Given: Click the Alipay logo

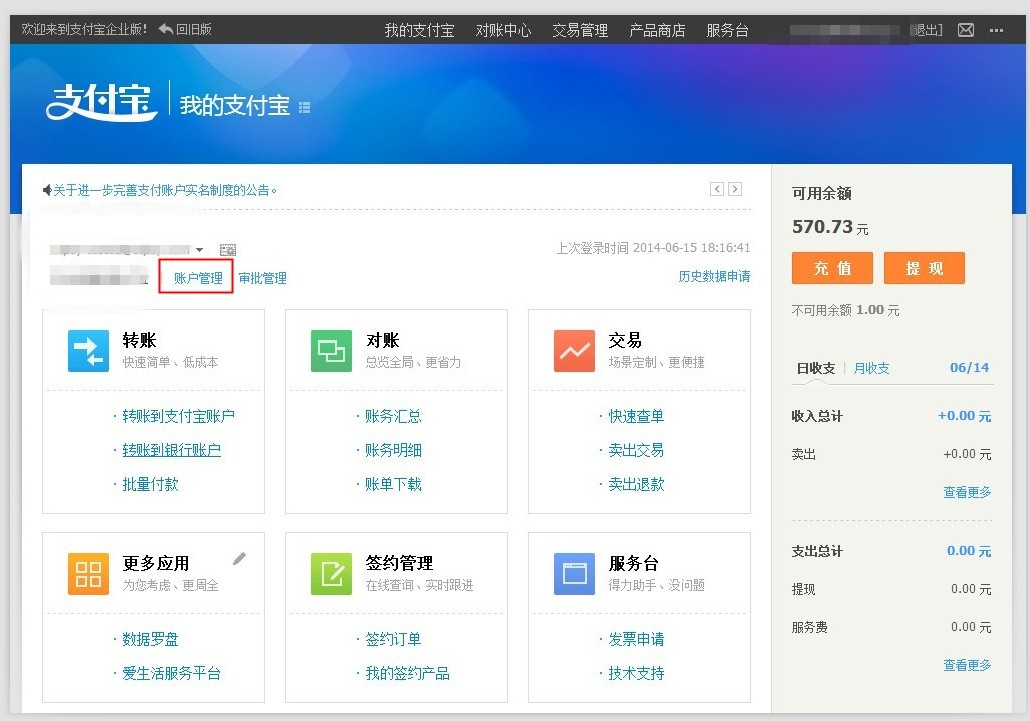Looking at the screenshot, I should (101, 102).
